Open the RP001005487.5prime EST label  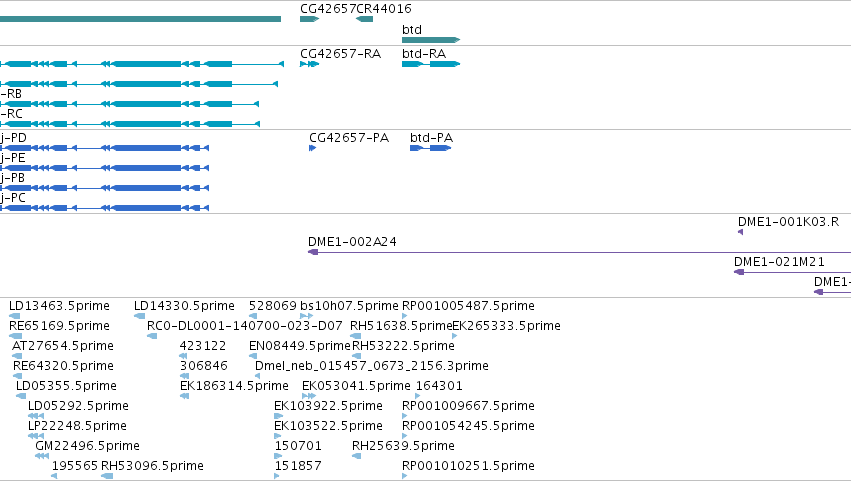tap(468, 306)
